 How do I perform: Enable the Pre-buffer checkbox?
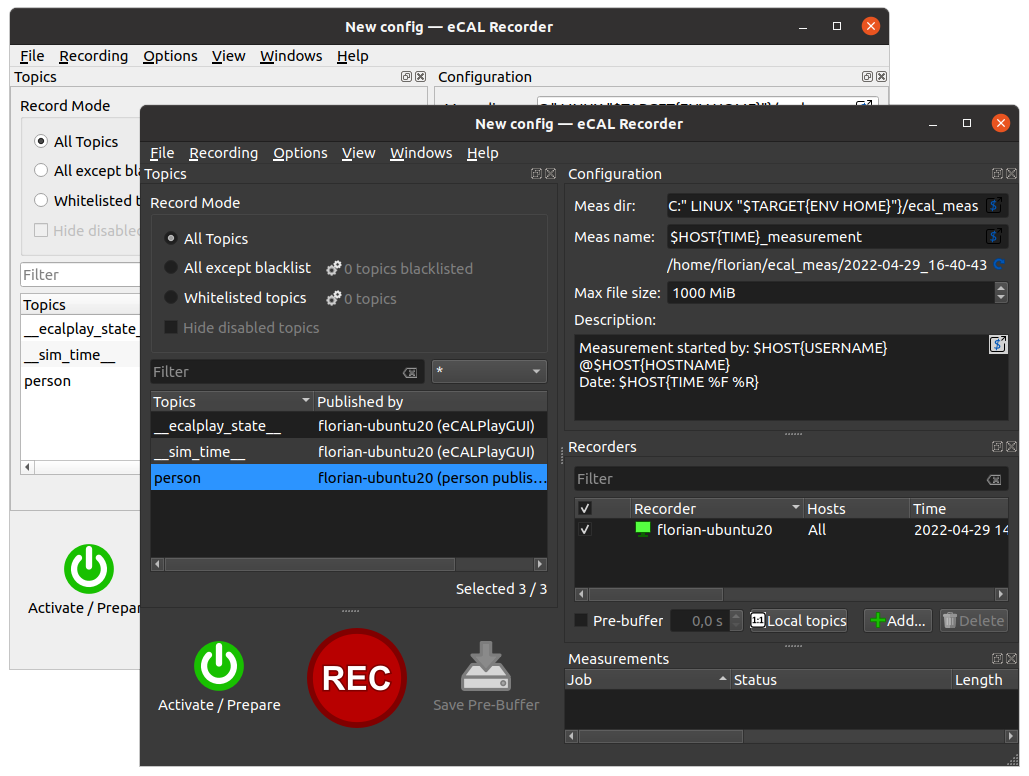(582, 621)
